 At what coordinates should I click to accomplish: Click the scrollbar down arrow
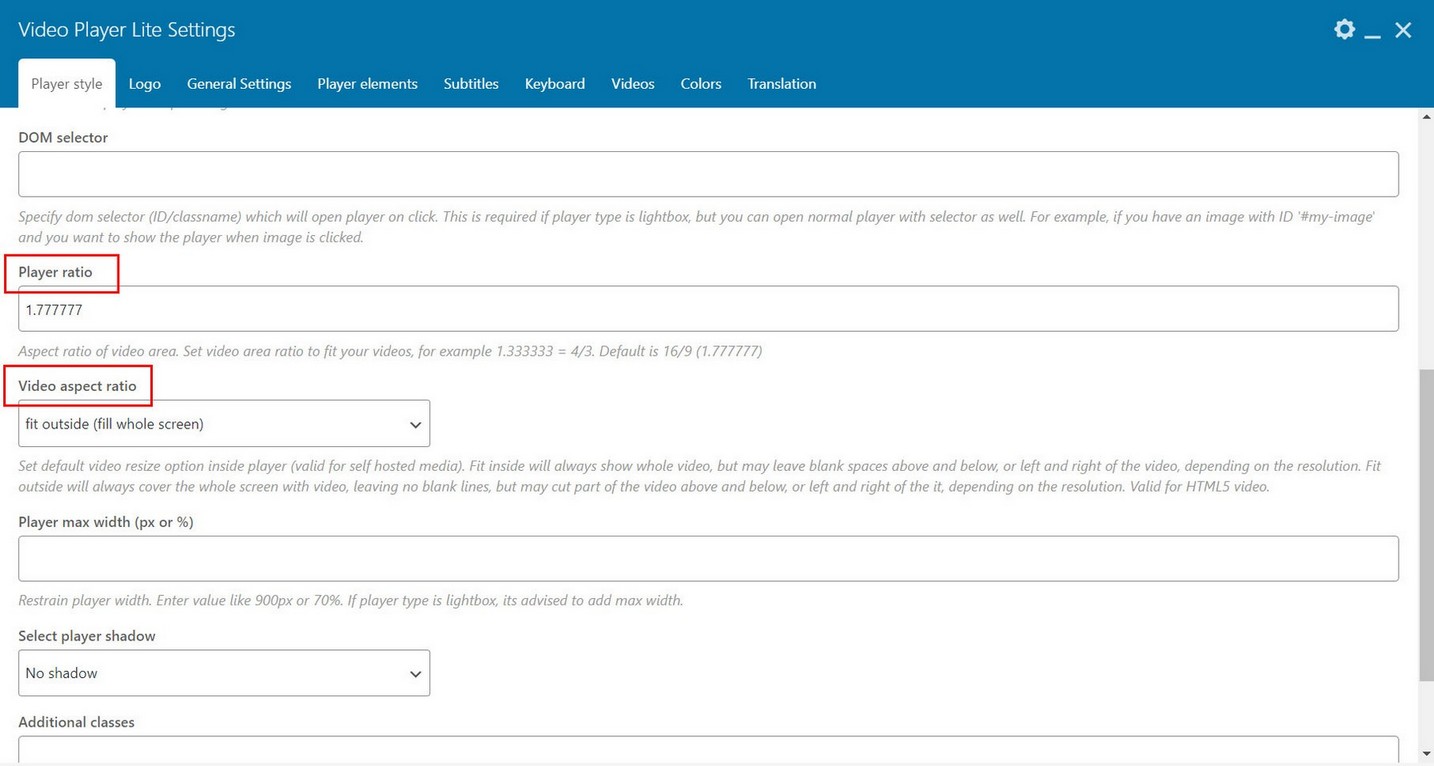click(x=1426, y=753)
